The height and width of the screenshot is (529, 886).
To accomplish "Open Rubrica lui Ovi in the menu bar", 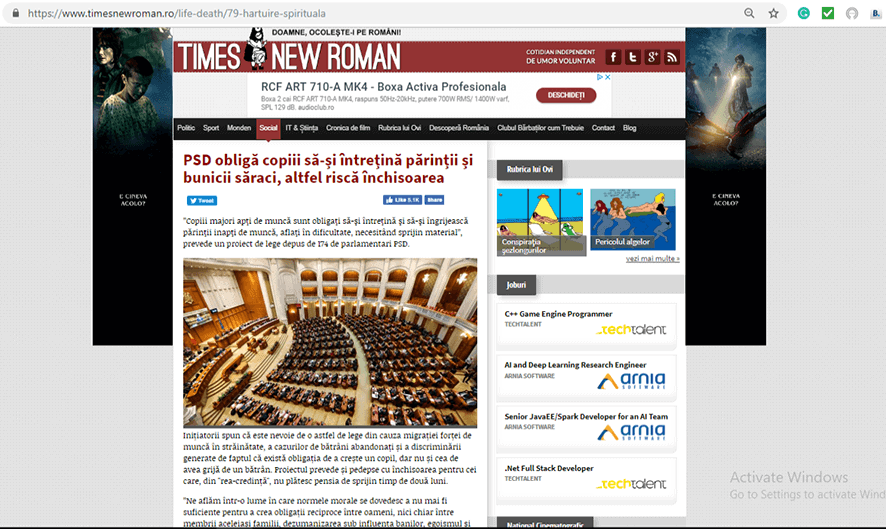I will point(399,128).
